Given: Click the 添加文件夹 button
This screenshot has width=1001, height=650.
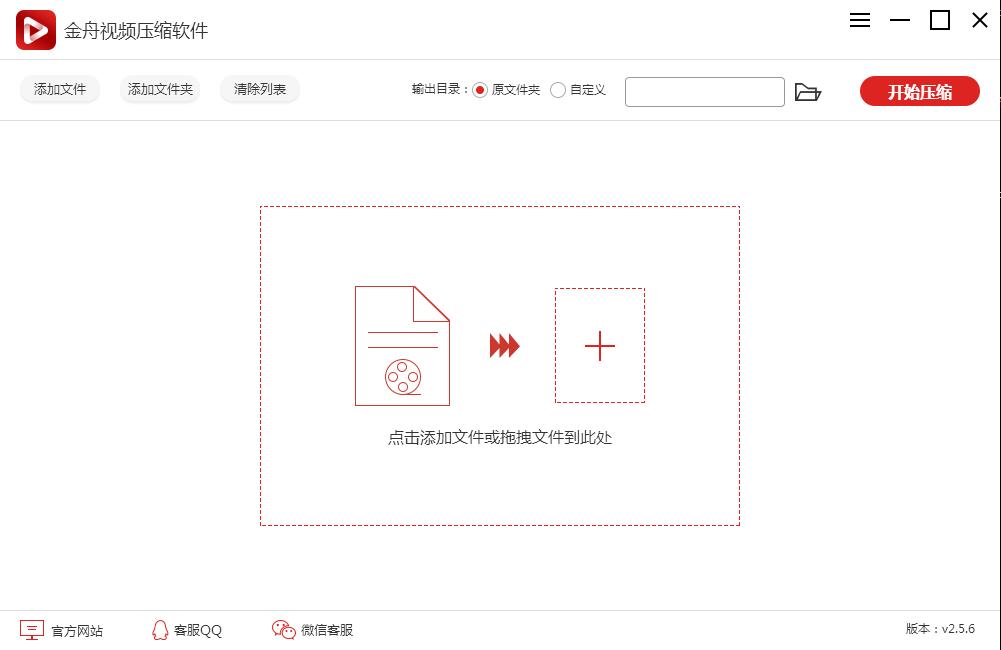Looking at the screenshot, I should point(159,89).
